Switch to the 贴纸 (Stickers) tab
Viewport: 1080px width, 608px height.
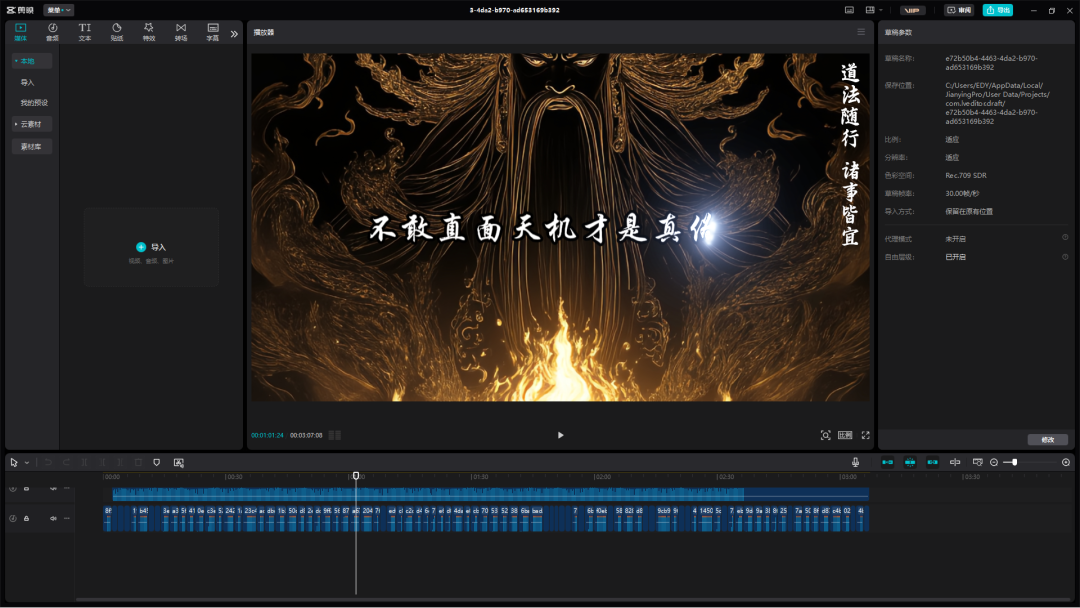click(117, 32)
